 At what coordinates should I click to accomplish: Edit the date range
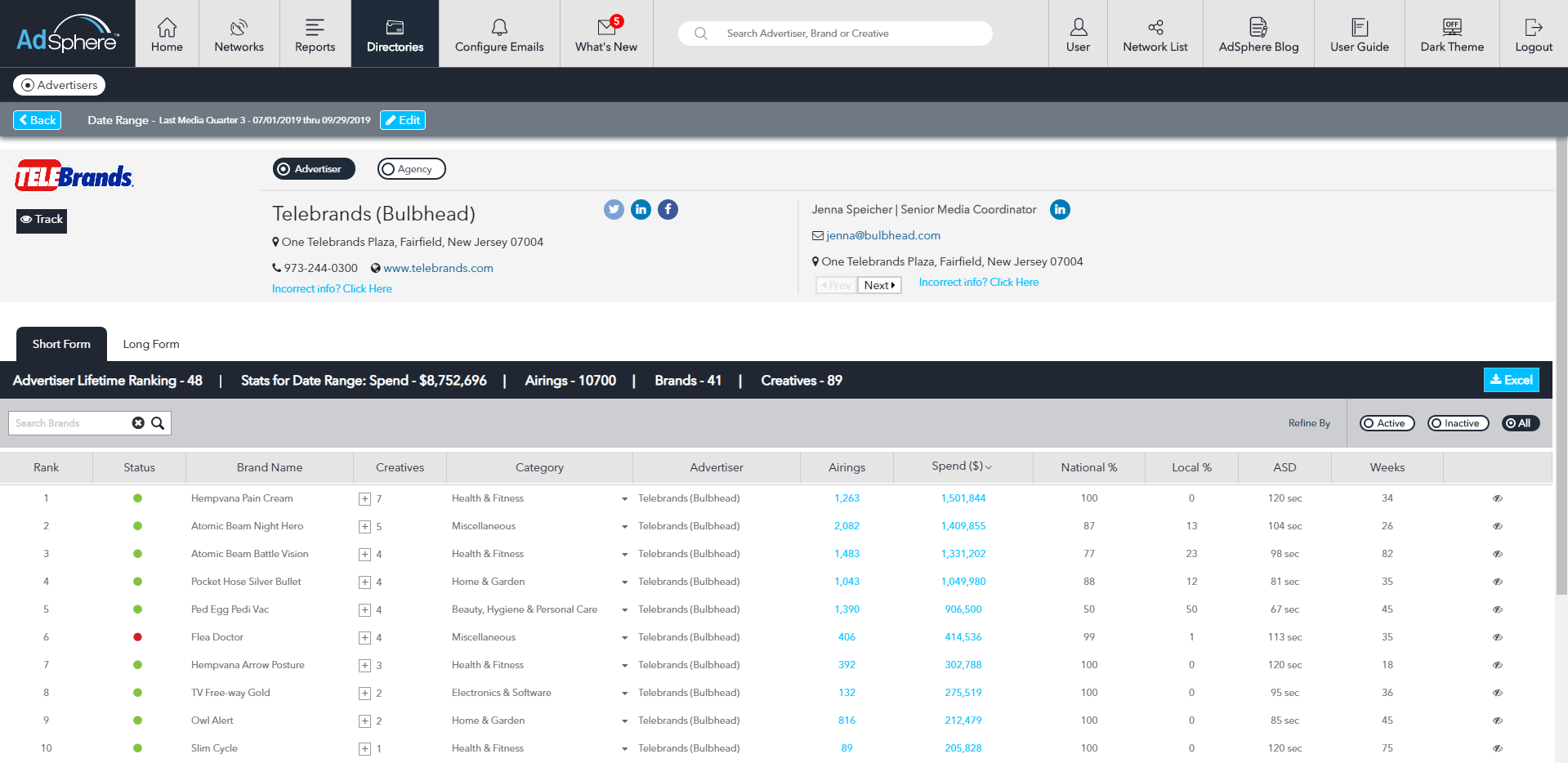(x=403, y=120)
